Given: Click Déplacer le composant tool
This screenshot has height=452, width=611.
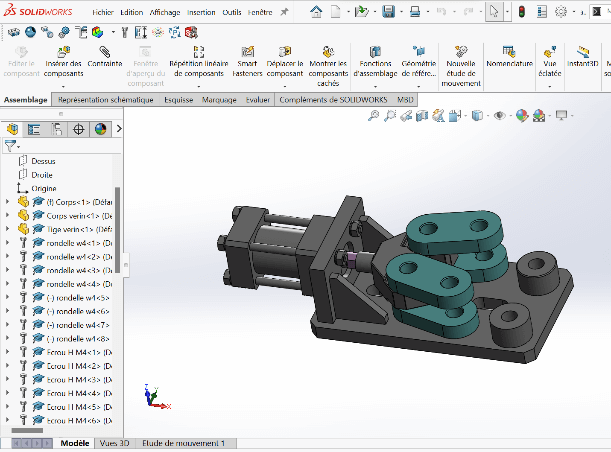Looking at the screenshot, I should (285, 62).
